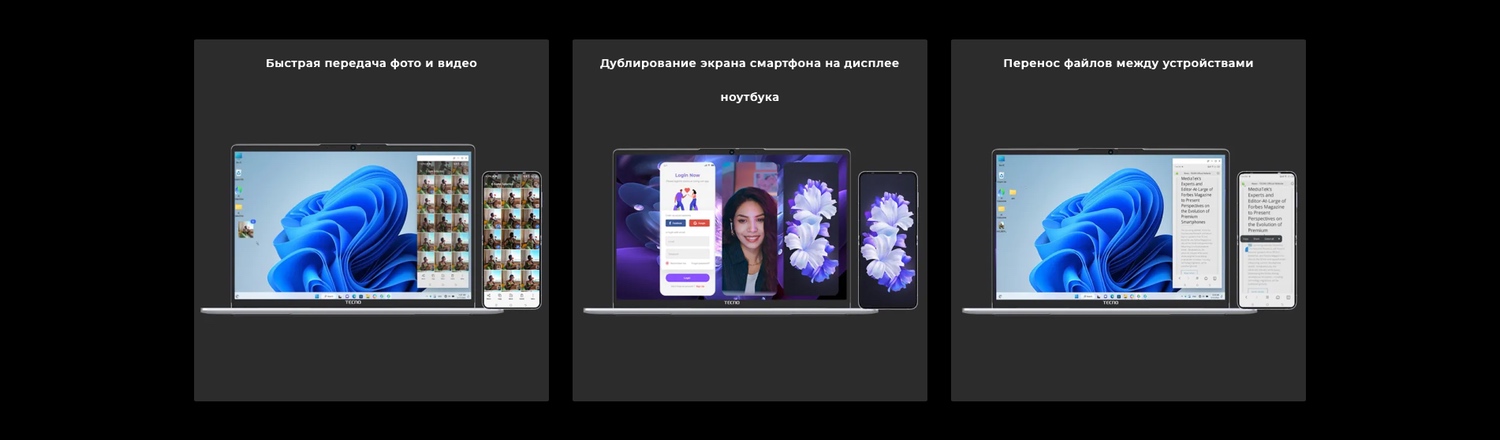Open the file transfer between devices card image
1500x440 pixels.
pyautogui.click(x=1128, y=230)
